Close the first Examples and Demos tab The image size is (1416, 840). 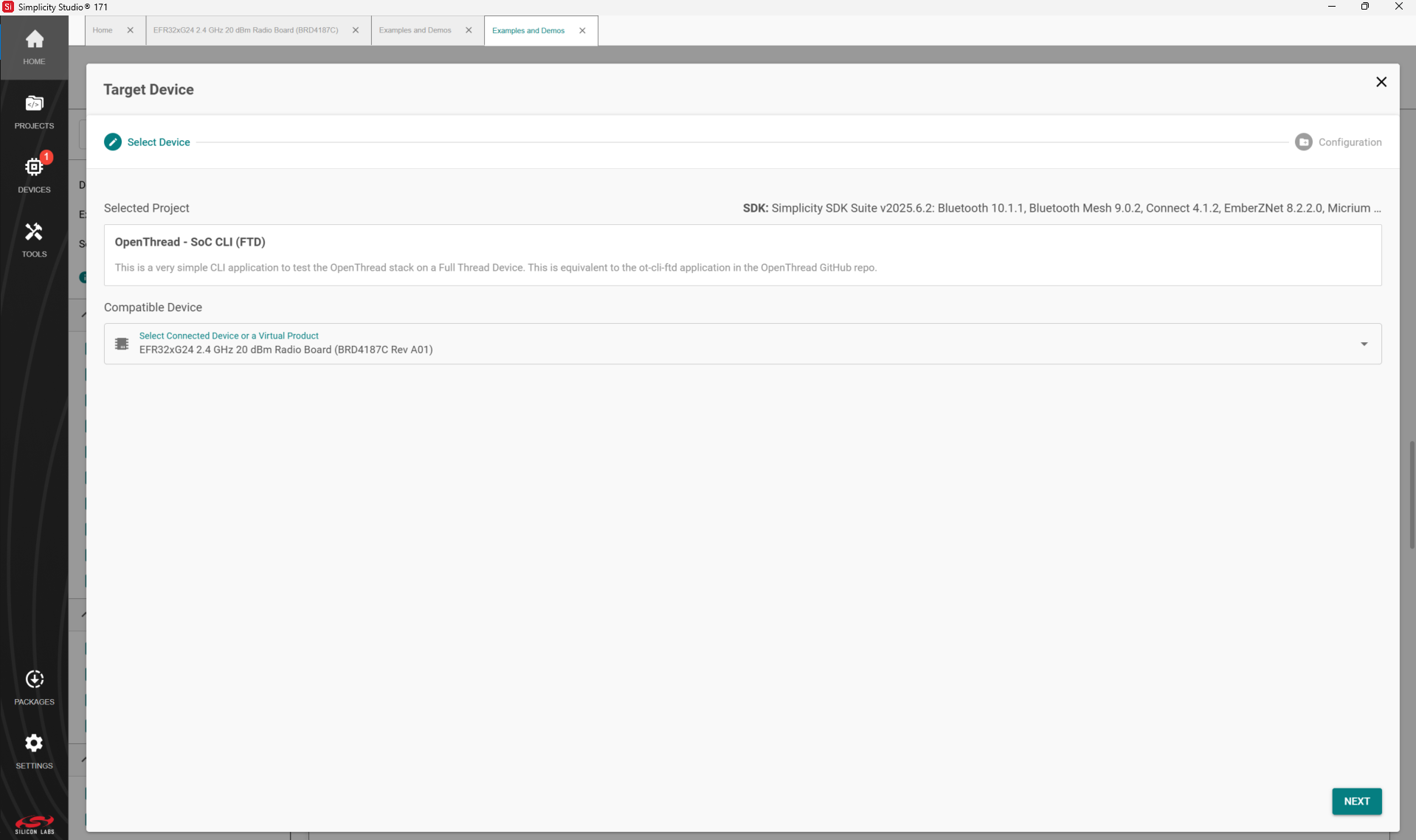[469, 30]
